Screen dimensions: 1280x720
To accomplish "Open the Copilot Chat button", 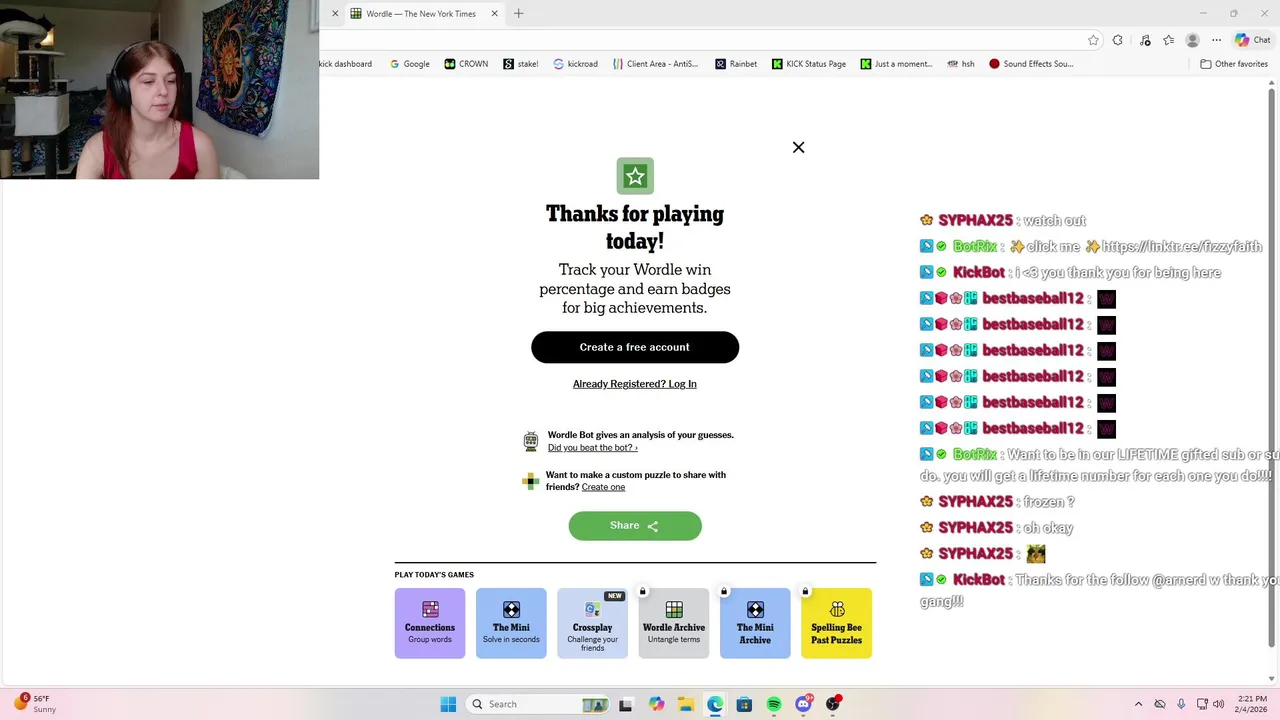I will [1252, 40].
